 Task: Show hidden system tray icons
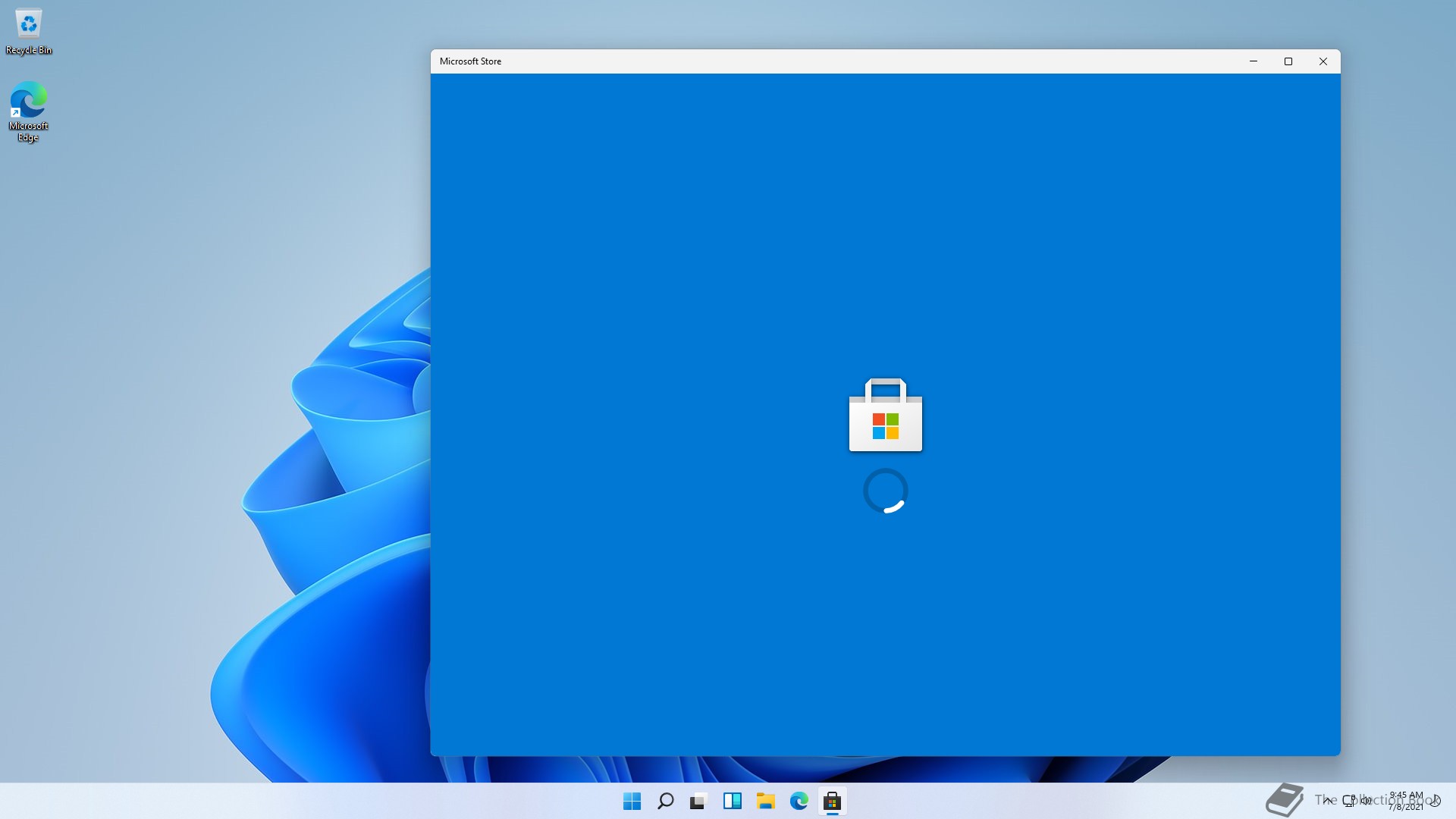click(x=1327, y=801)
